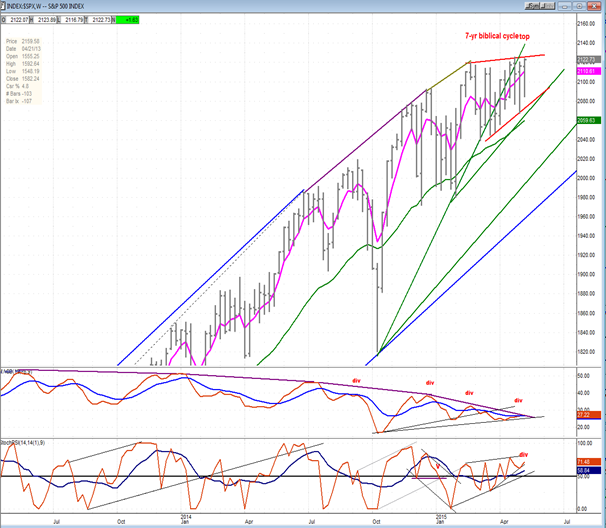
Task: Select the High 1592.64 row in data box
Action: [x=23, y=64]
